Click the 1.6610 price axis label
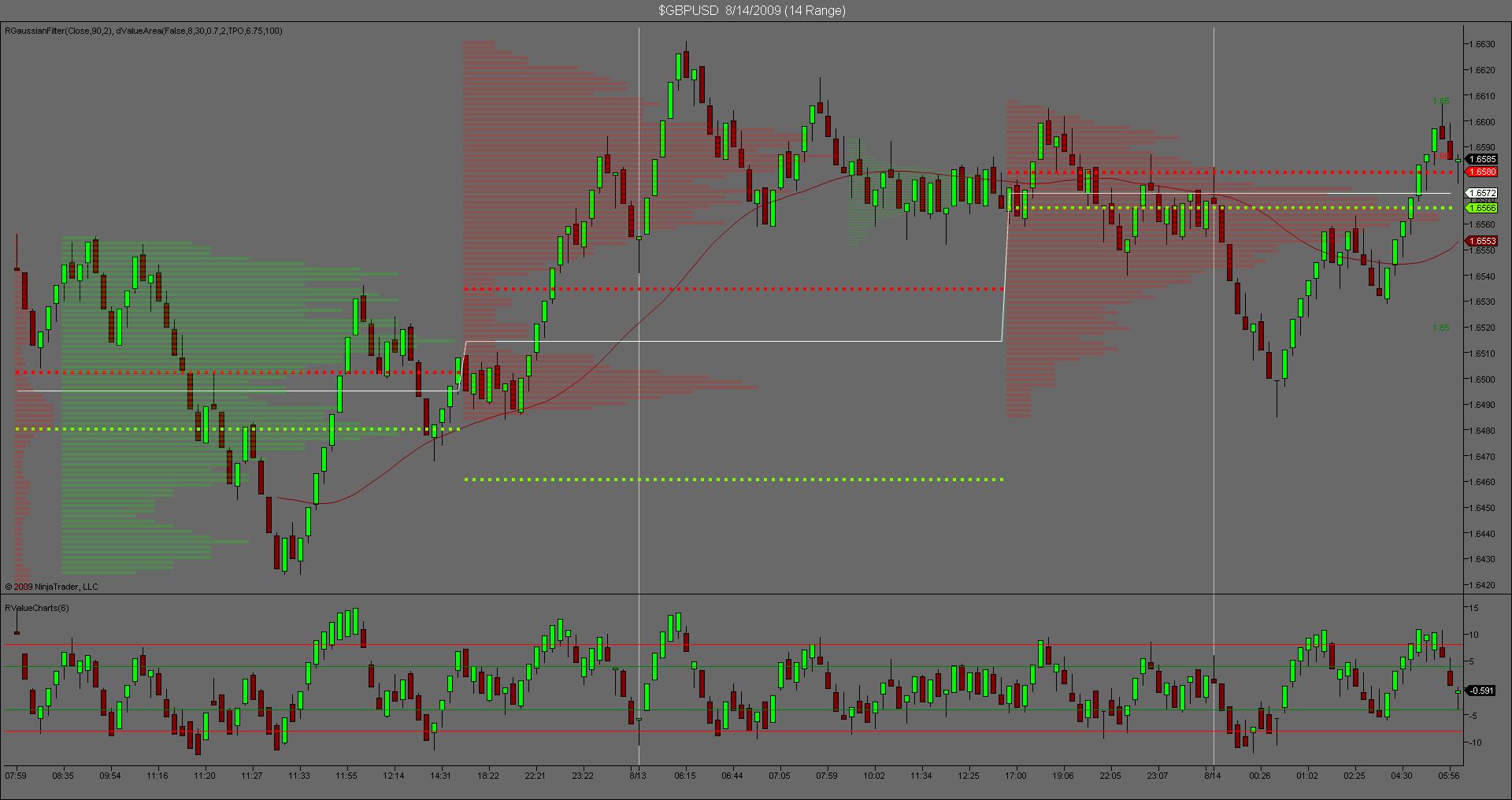The height and width of the screenshot is (800, 1512). (x=1483, y=96)
